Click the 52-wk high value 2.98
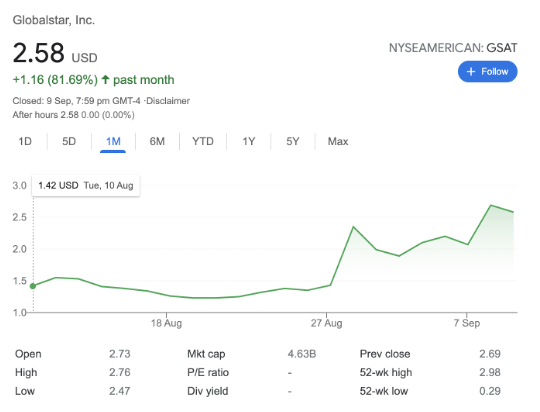Viewport: 540px width, 412px height. [x=490, y=372]
